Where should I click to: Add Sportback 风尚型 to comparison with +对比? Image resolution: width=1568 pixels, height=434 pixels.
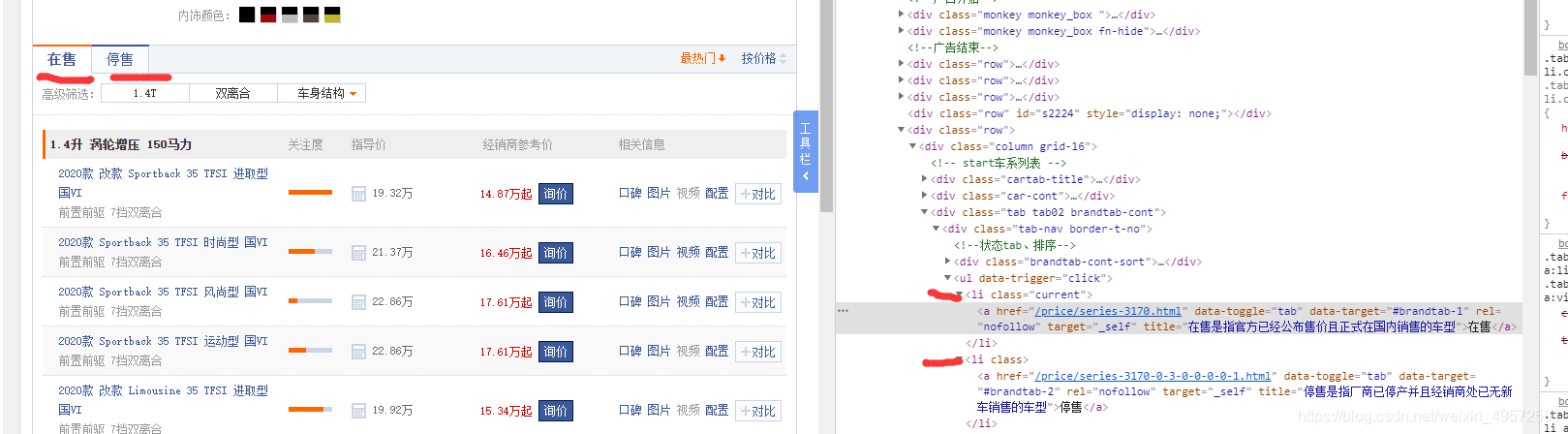(x=758, y=302)
